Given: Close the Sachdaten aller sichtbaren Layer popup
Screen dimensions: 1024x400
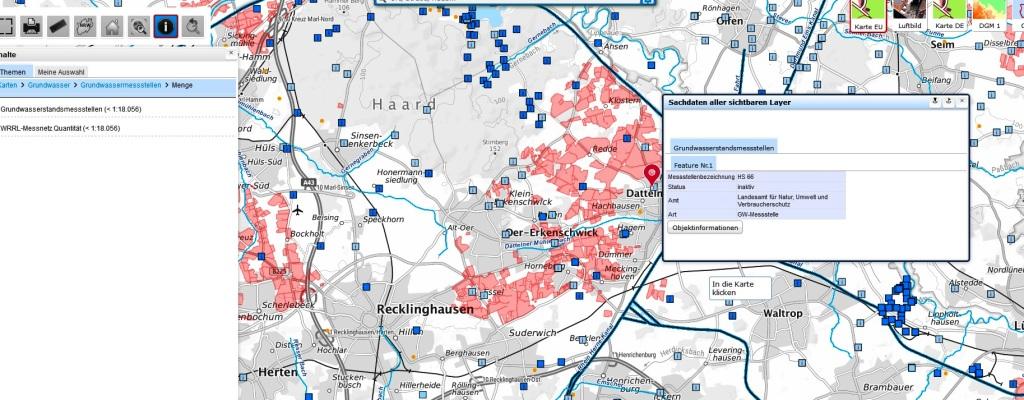Looking at the screenshot, I should [x=962, y=102].
